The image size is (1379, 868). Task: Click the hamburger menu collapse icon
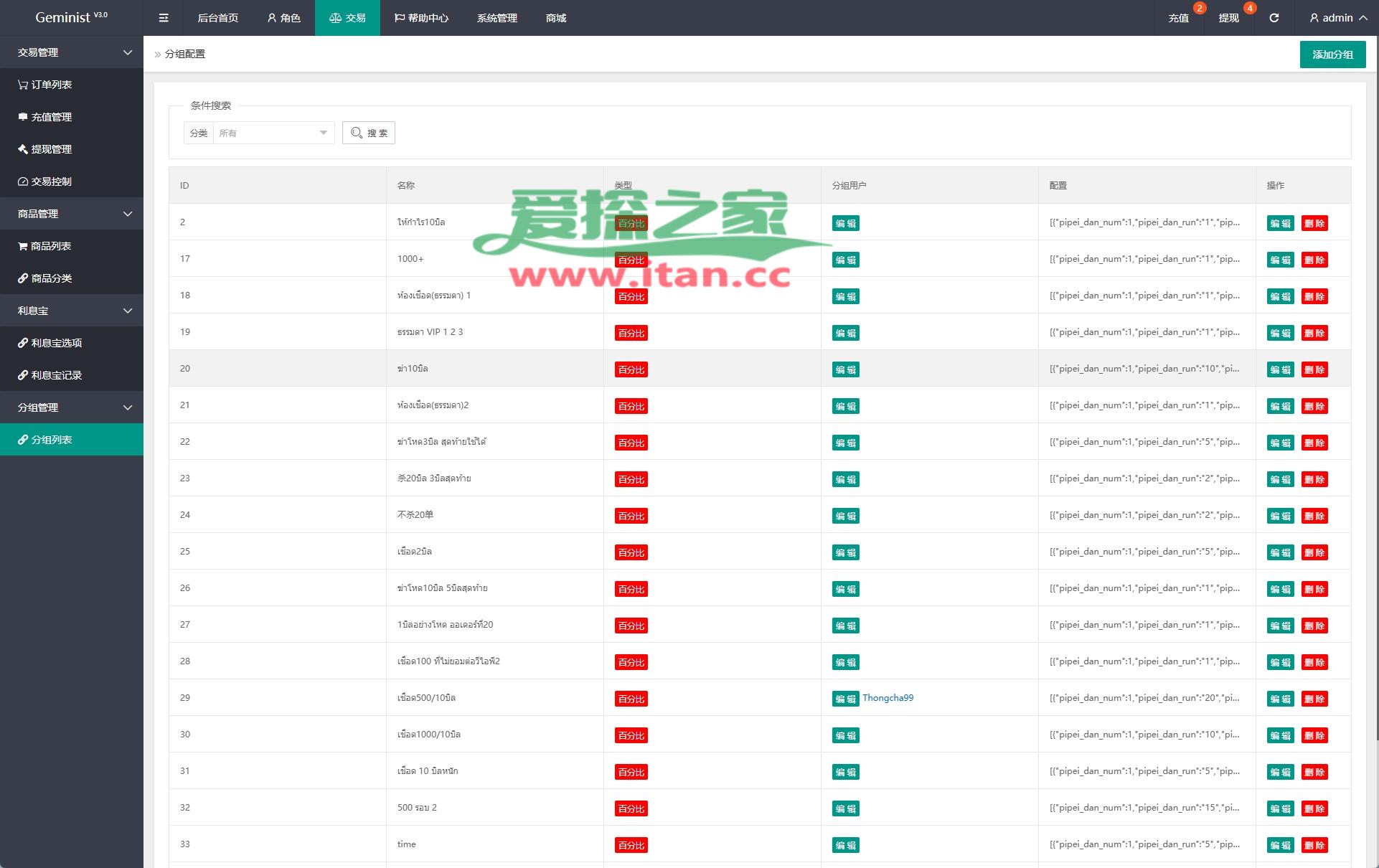coord(164,18)
